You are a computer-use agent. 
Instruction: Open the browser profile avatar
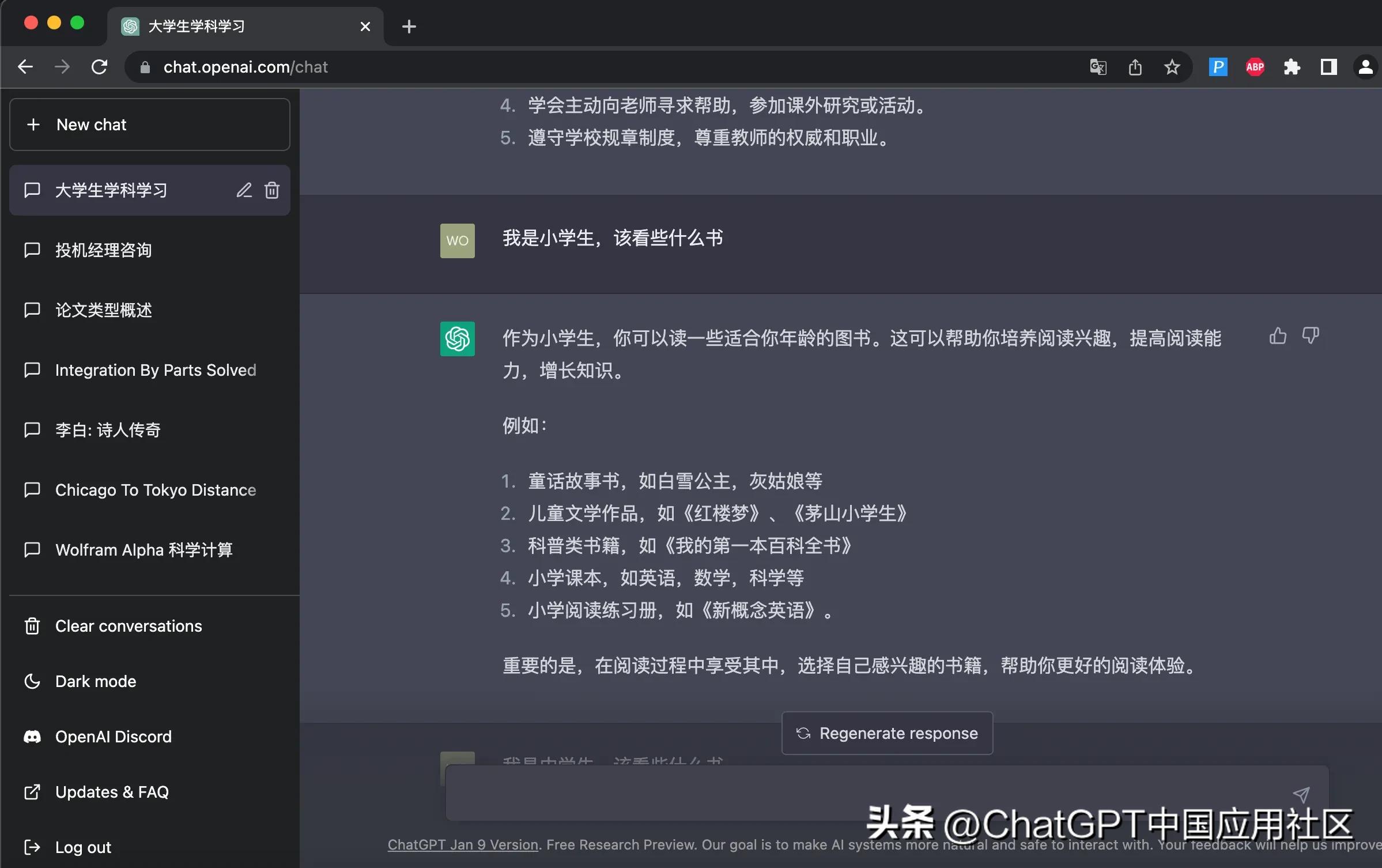(1365, 67)
